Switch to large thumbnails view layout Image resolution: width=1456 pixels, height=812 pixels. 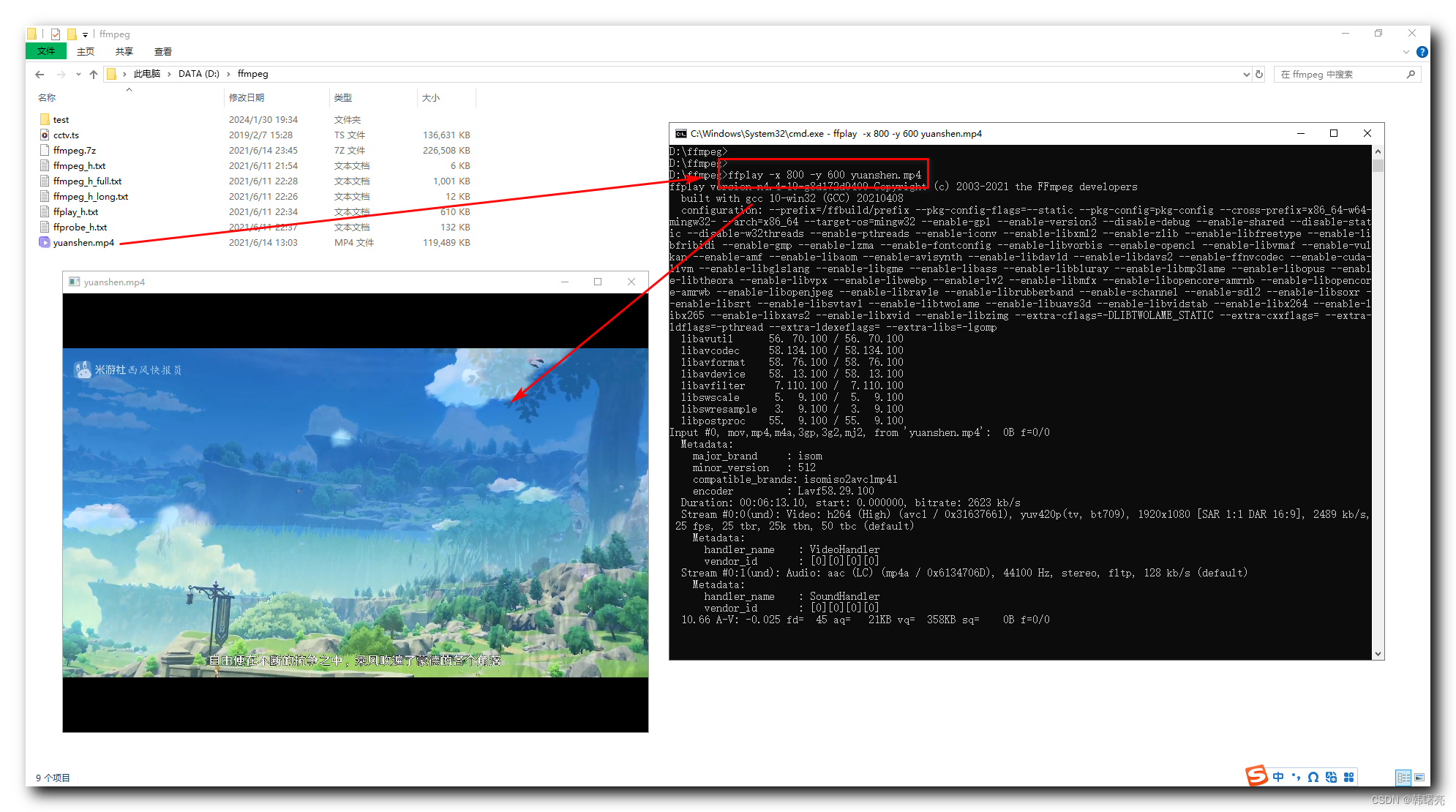click(x=1419, y=777)
